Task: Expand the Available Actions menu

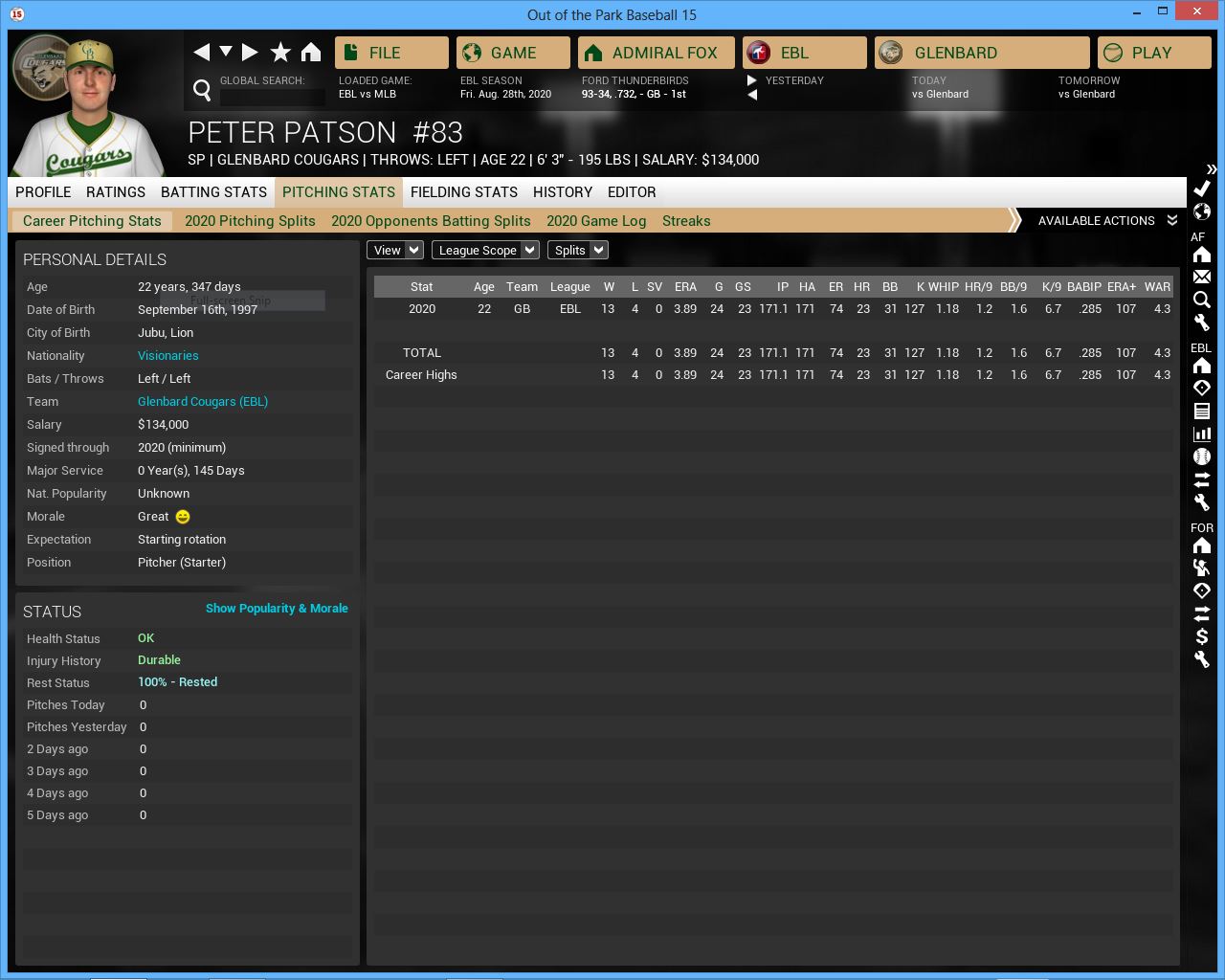Action: pyautogui.click(x=1106, y=221)
